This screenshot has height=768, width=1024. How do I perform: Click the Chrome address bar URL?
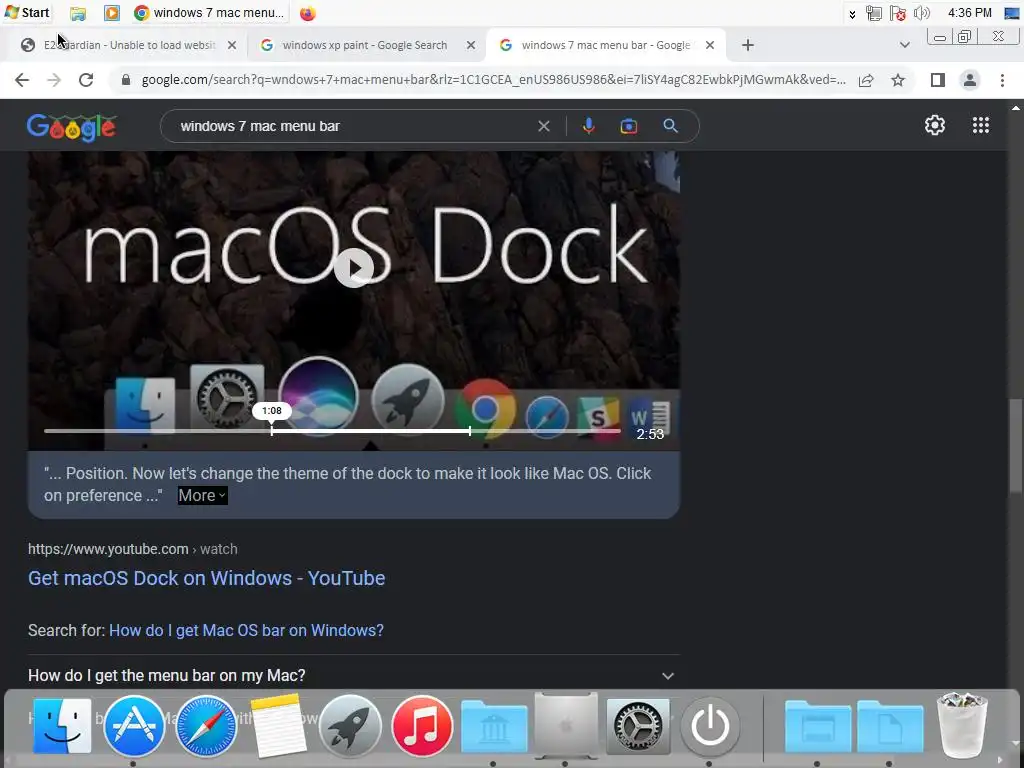pyautogui.click(x=493, y=80)
